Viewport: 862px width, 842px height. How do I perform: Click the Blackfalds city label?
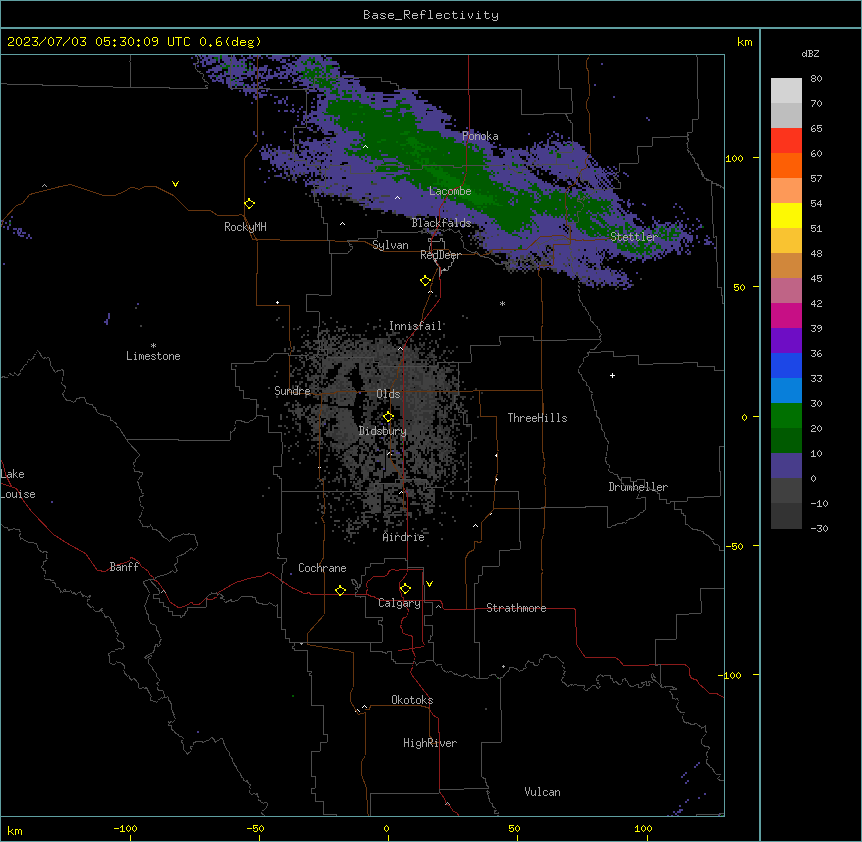click(x=441, y=223)
